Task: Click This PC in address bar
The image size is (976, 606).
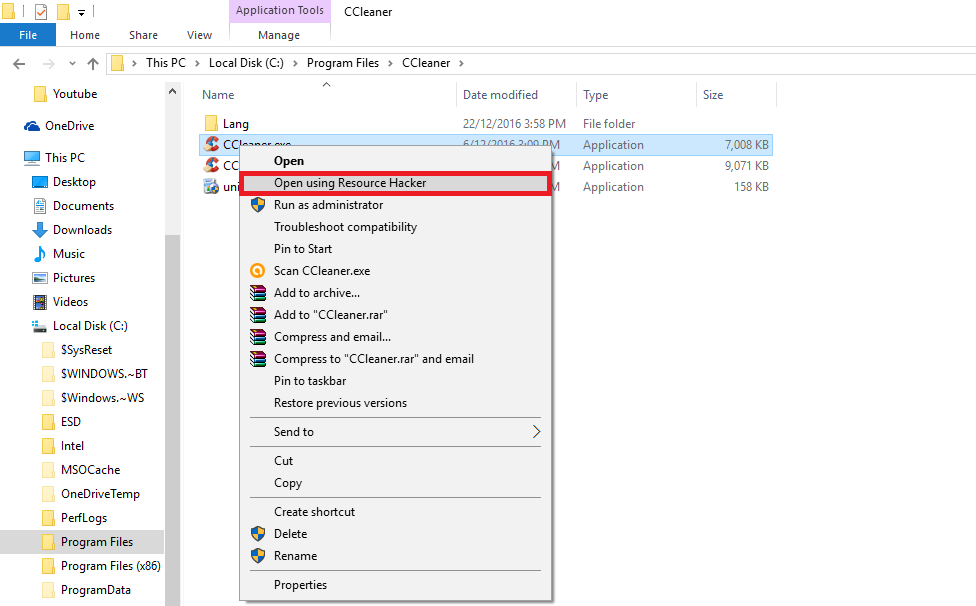Action: (x=166, y=63)
